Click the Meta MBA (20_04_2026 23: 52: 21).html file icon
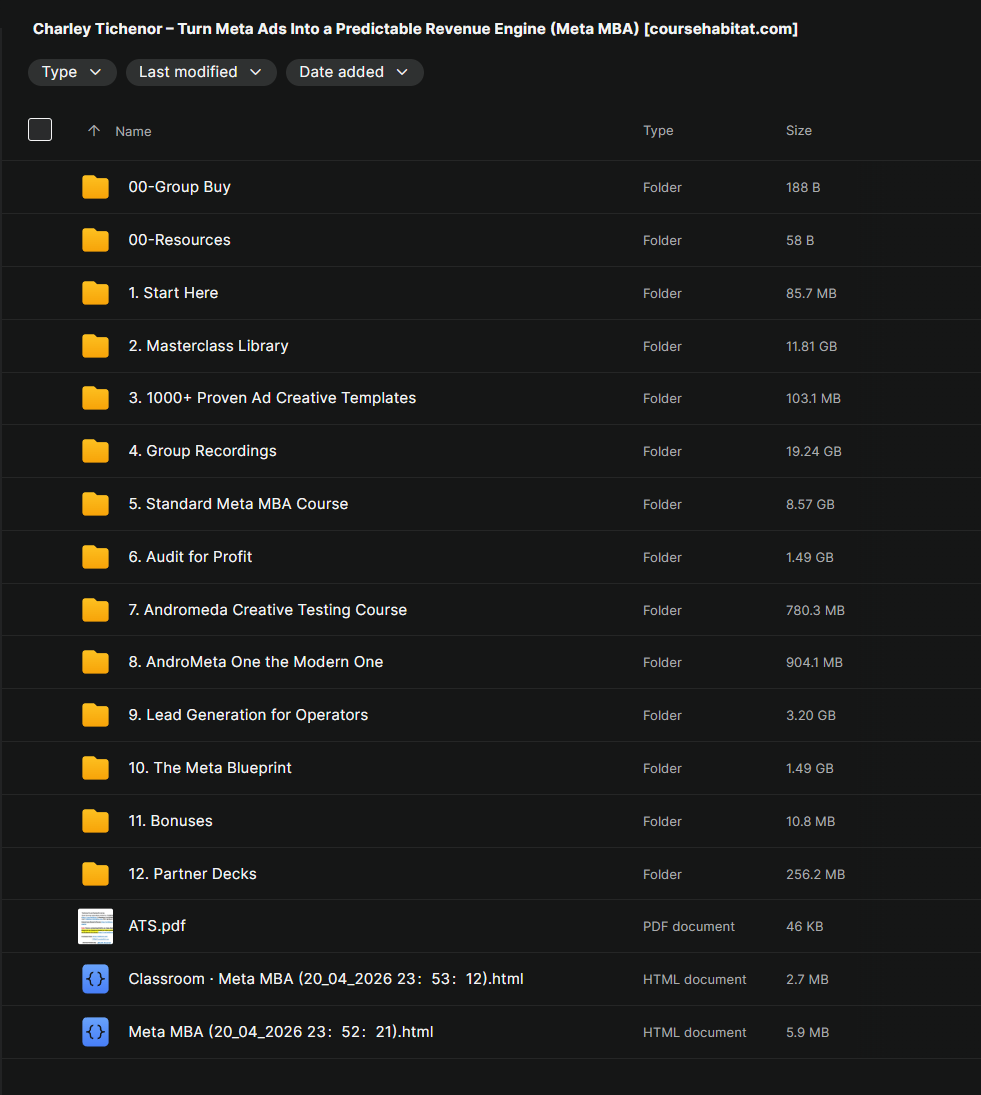Viewport: 981px width, 1095px height. point(95,1032)
